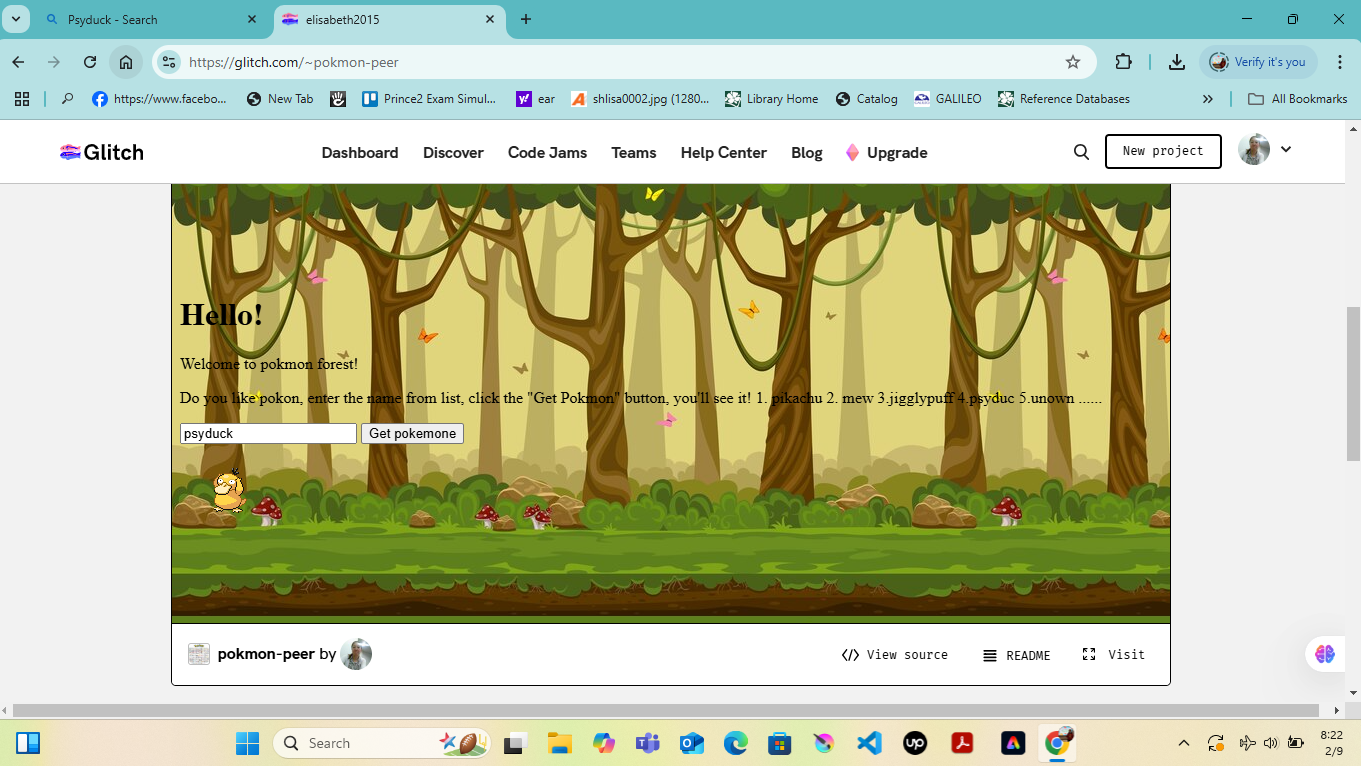Expand the user account avatar menu
Screen dimensions: 1361x766
pos(1265,150)
